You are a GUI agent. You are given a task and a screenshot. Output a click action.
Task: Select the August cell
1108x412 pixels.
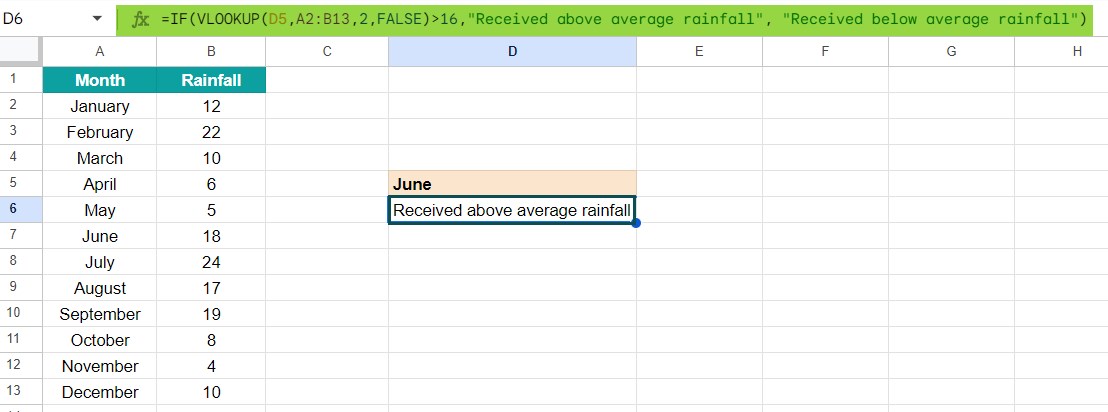[x=100, y=288]
